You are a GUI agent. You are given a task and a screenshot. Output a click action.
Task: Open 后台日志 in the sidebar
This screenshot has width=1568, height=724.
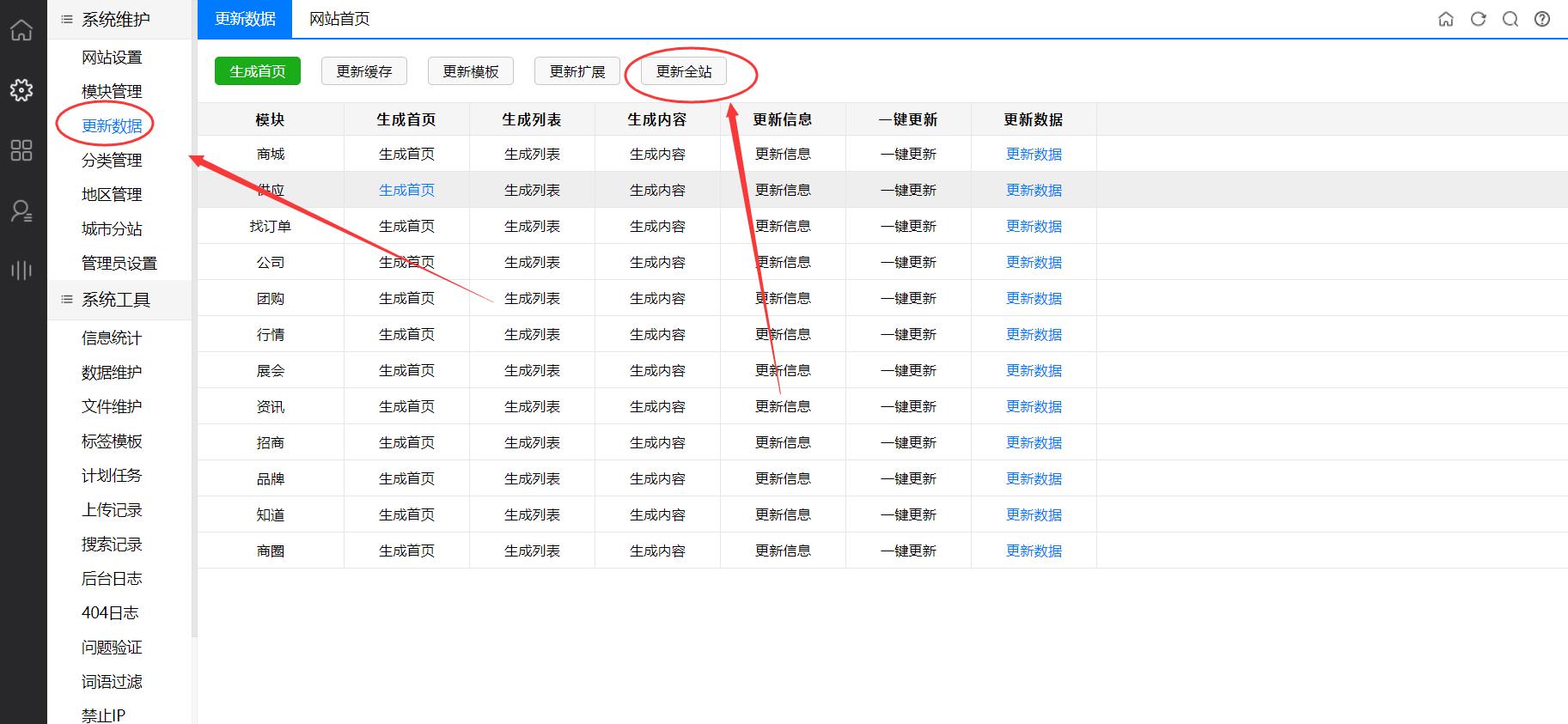pos(112,579)
